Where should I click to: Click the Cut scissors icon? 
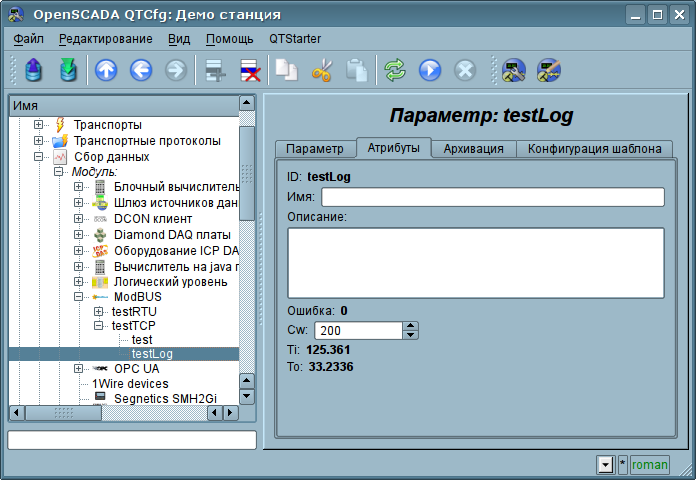322,70
